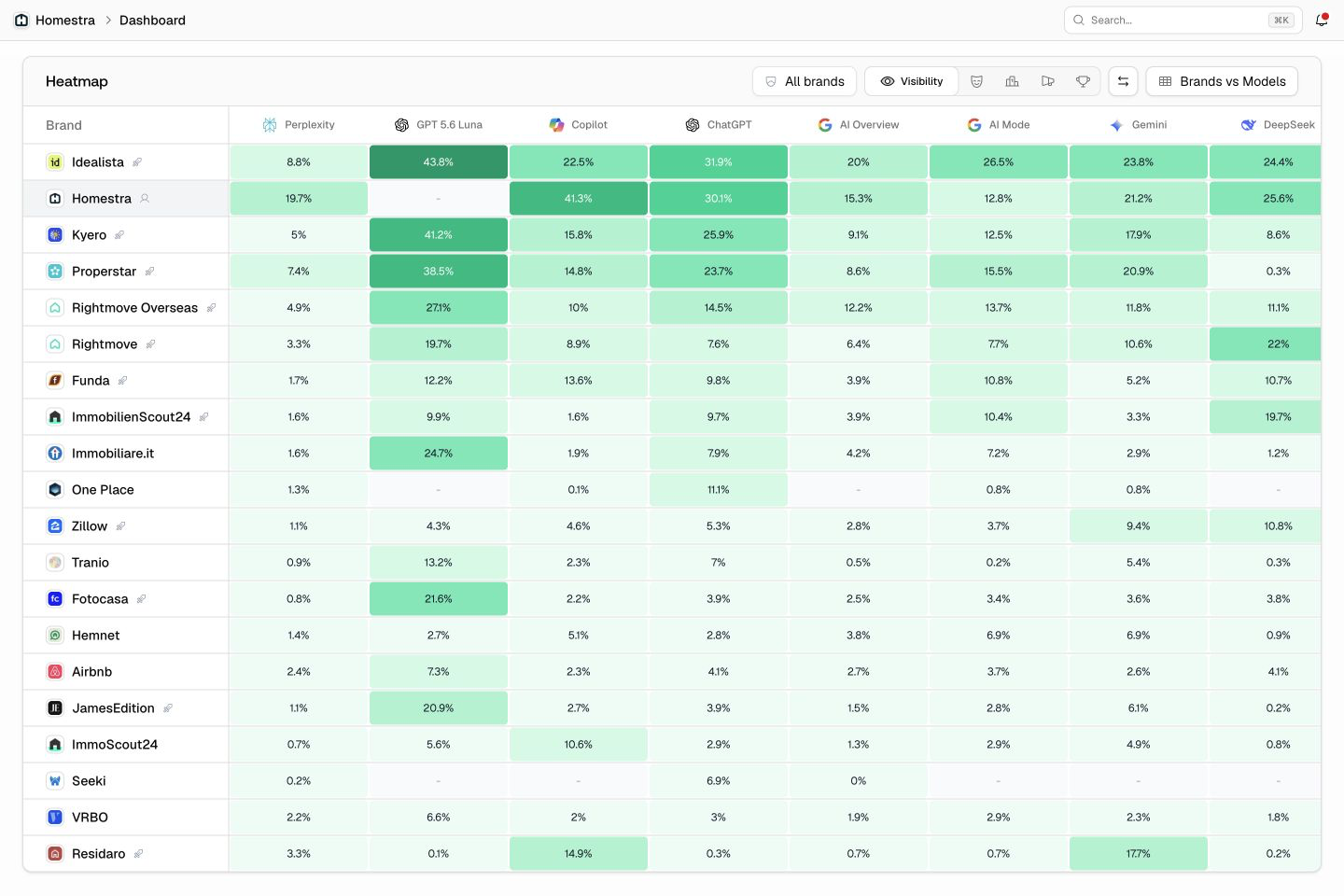Image resolution: width=1344 pixels, height=896 pixels.
Task: Click the Dashboard breadcrumb link
Action: pyautogui.click(x=152, y=20)
